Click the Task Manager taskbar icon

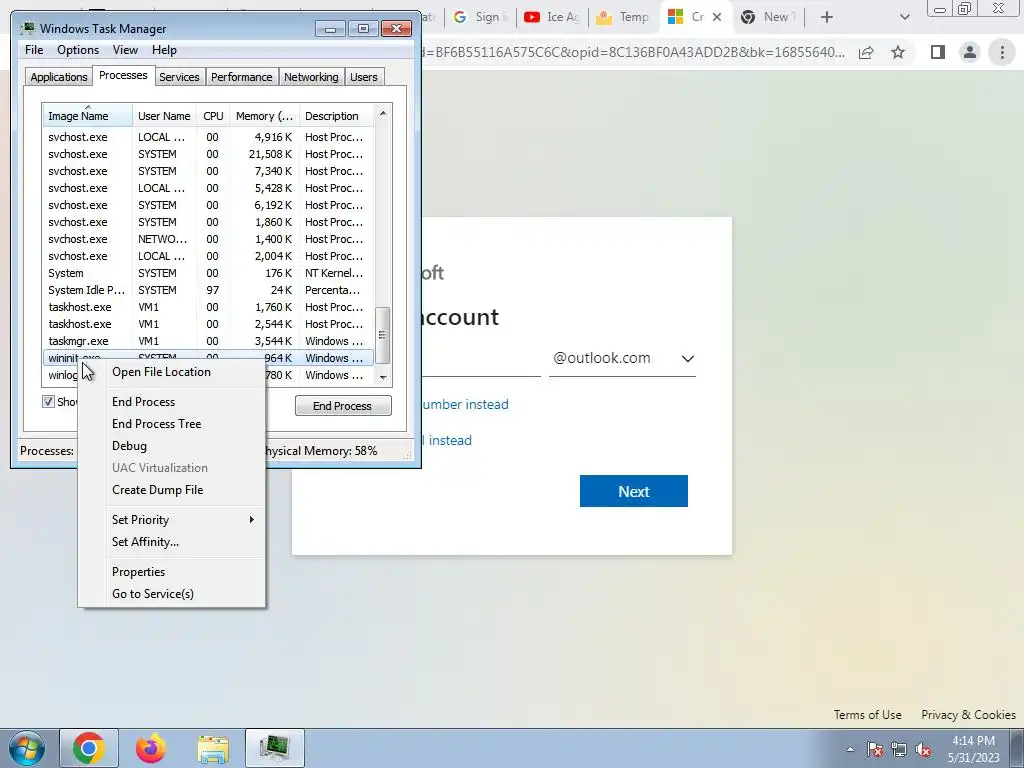[x=275, y=748]
